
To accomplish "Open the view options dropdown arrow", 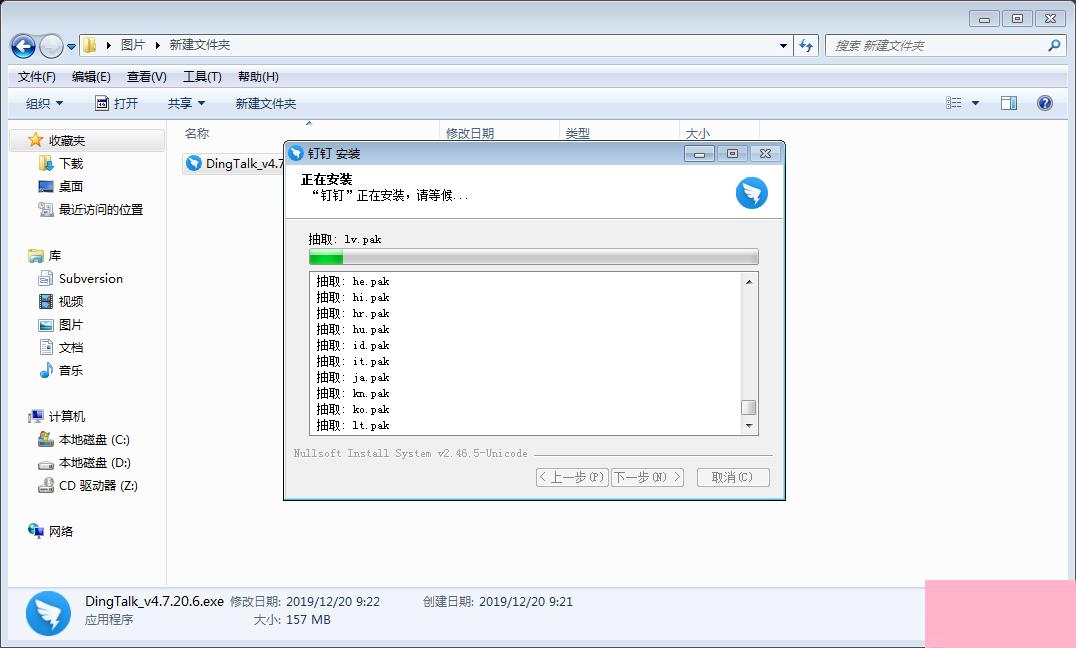I will click(975, 104).
